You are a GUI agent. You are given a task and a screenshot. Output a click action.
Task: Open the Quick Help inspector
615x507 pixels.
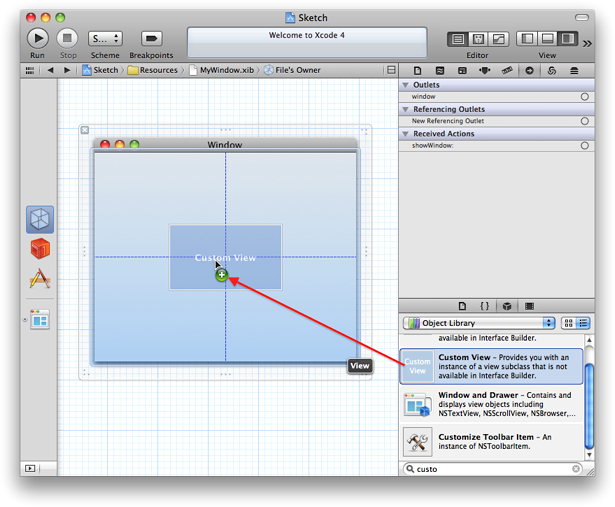(440, 71)
